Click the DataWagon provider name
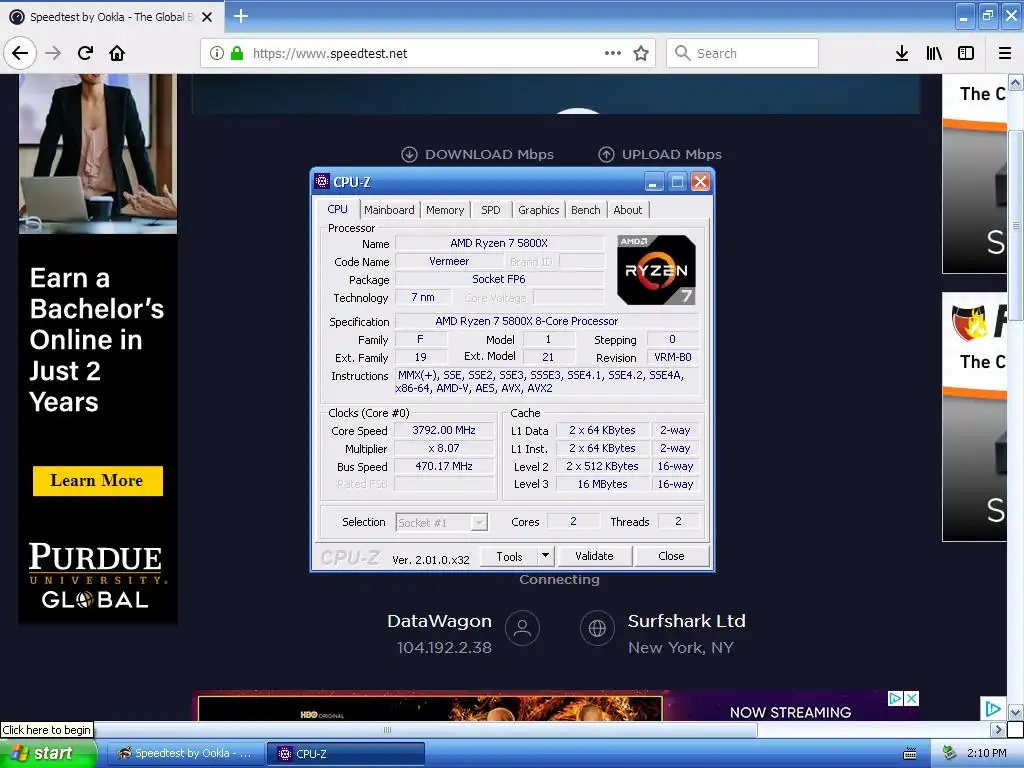The image size is (1024, 768). [440, 621]
